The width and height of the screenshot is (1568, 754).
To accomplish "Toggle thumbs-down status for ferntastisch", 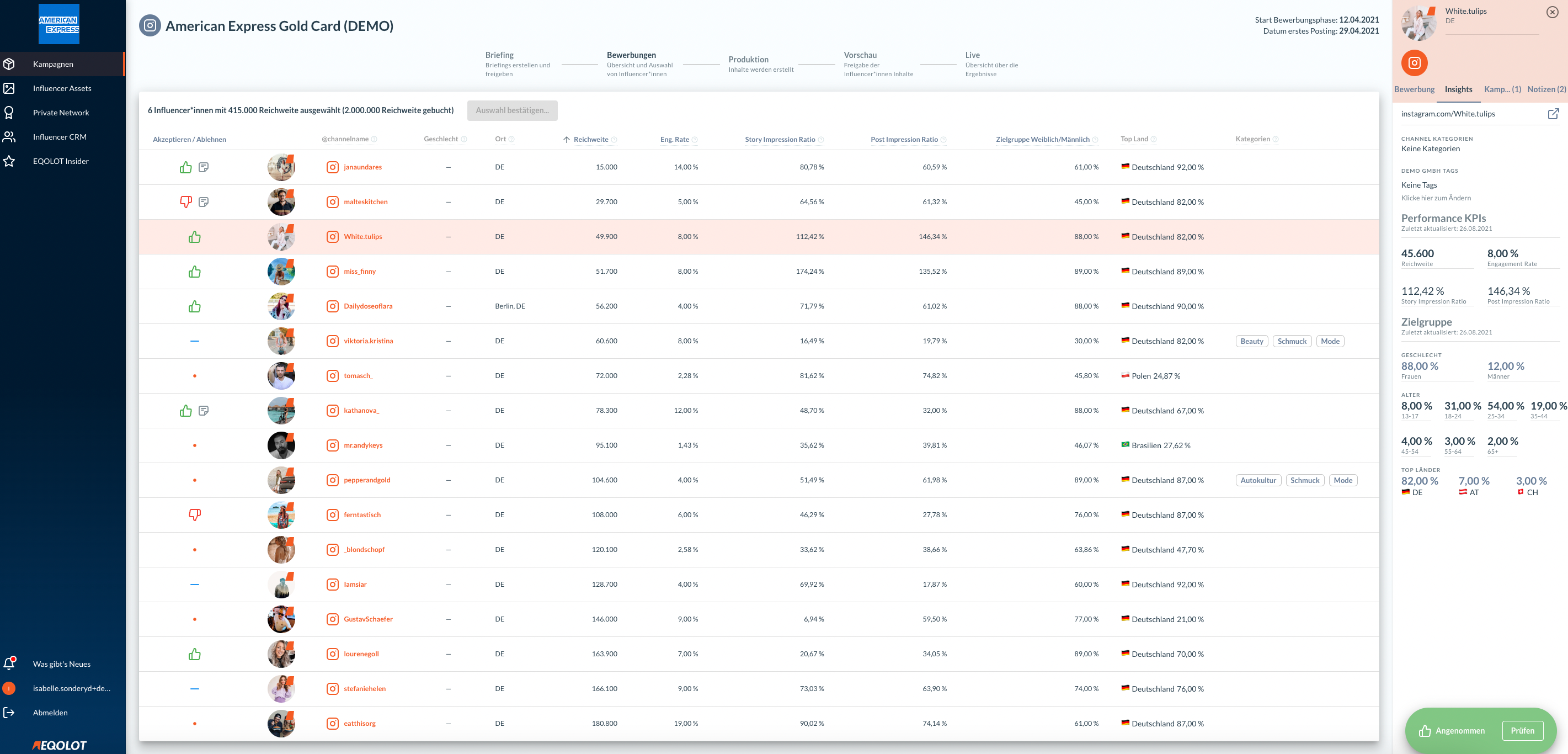I will coord(195,514).
